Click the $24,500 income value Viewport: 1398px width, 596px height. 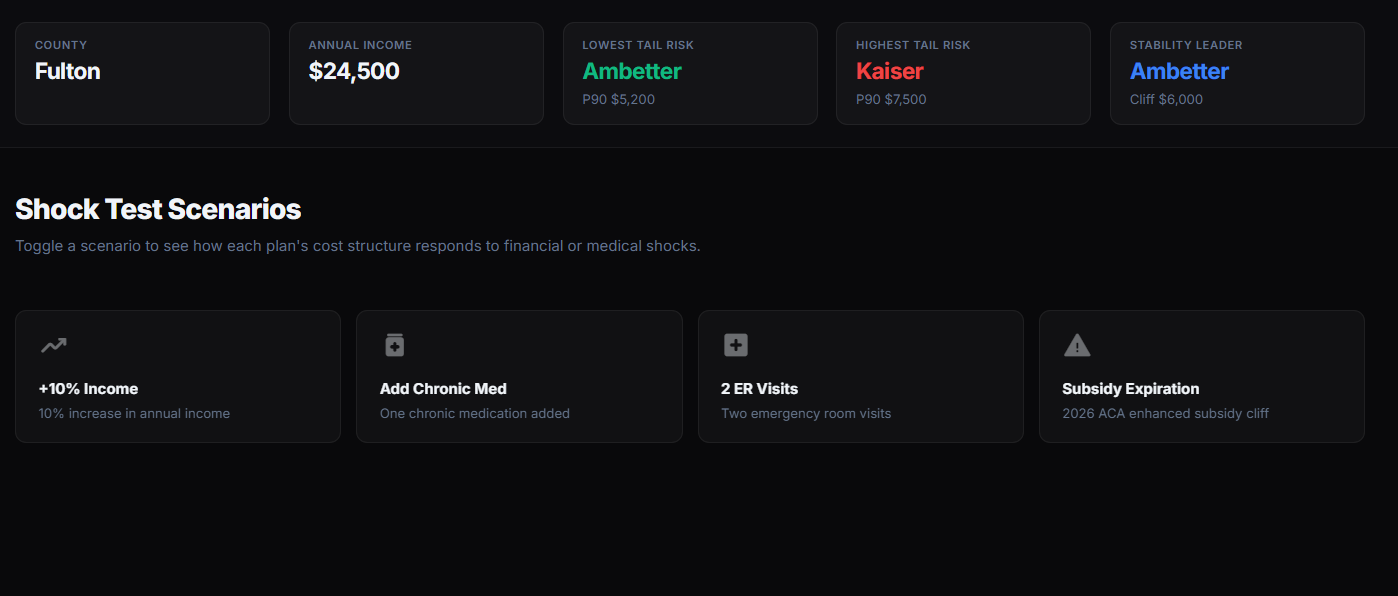tap(354, 71)
